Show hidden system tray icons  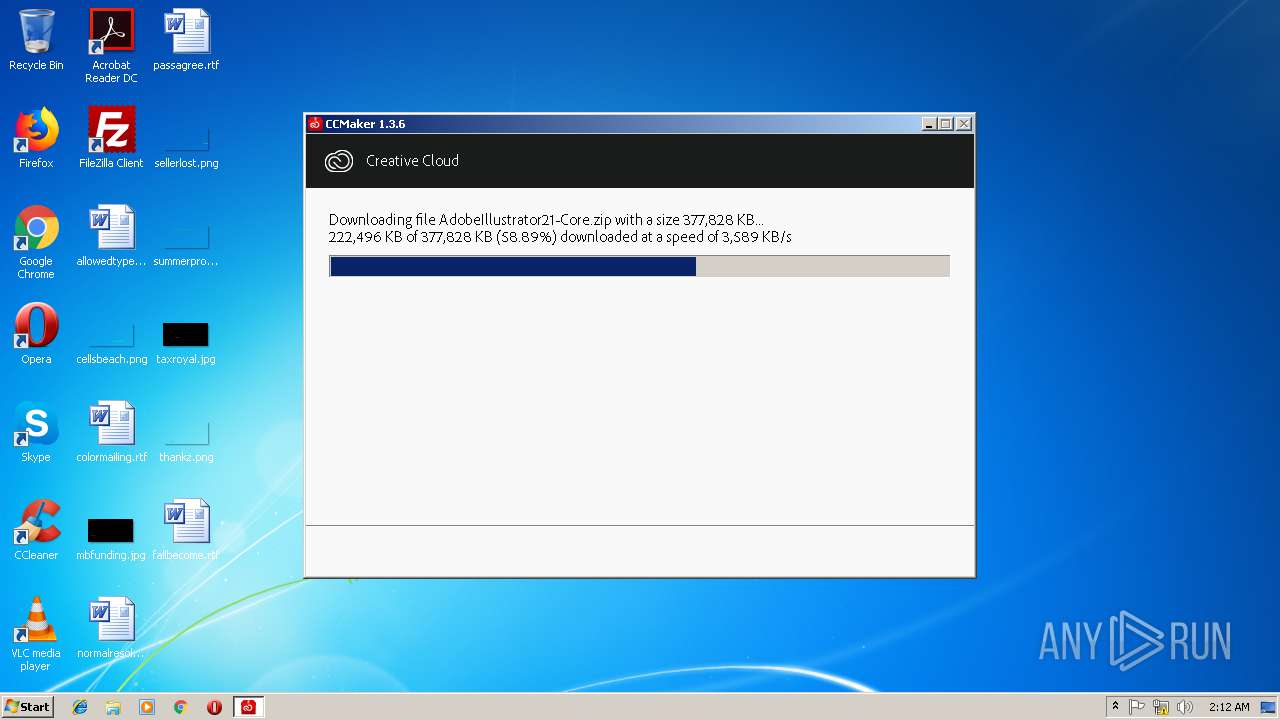(x=1115, y=707)
